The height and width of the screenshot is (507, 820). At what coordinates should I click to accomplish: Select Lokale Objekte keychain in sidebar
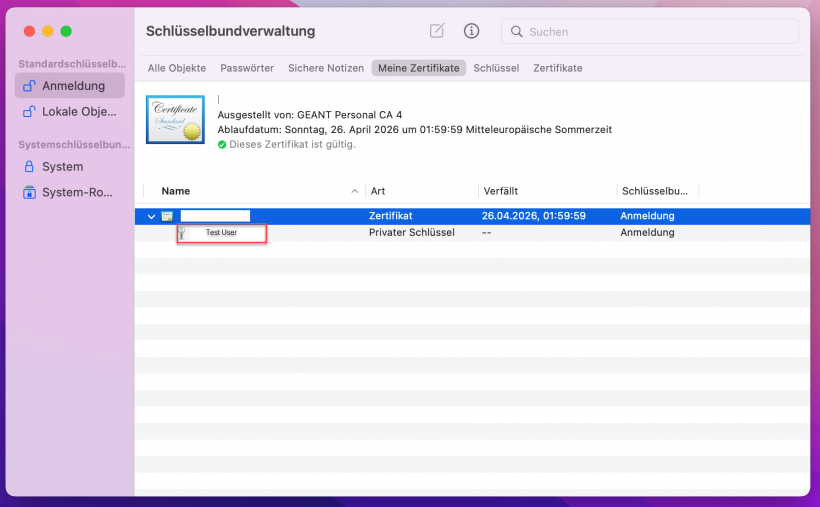[x=70, y=112]
